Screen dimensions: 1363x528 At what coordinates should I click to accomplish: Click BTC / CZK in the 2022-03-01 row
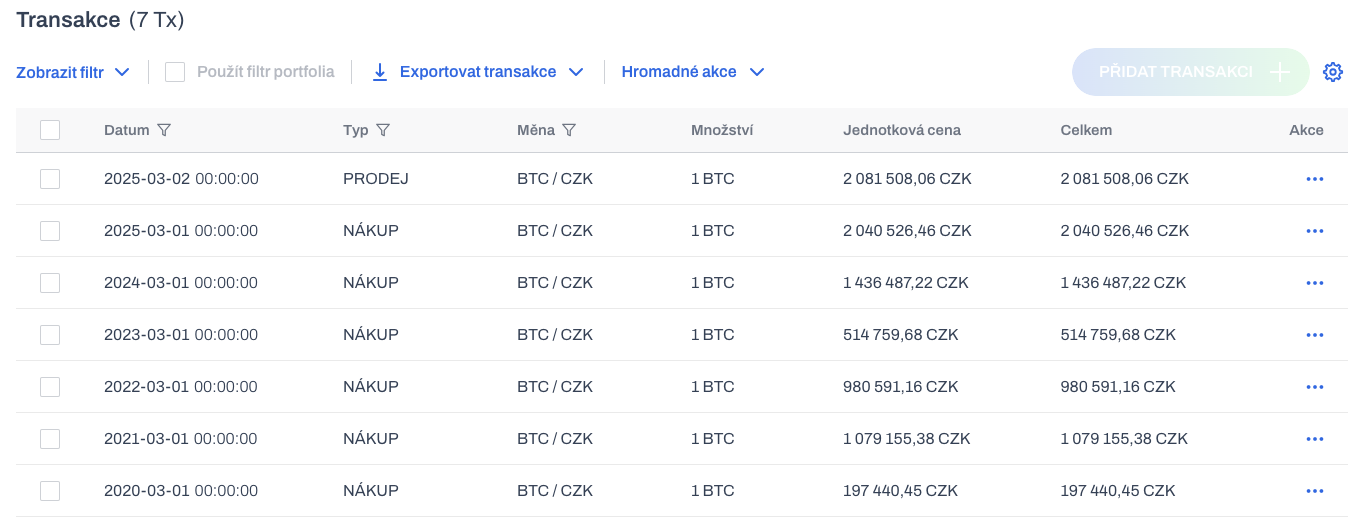555,387
